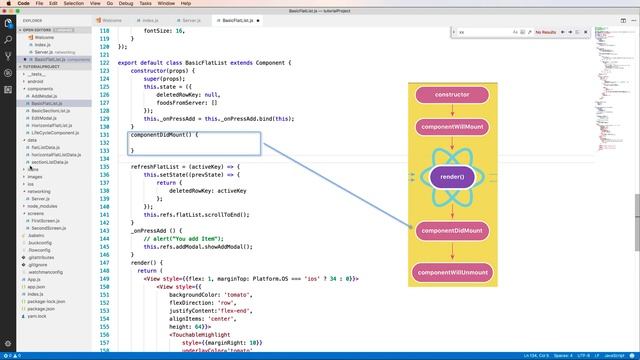Change indentation via Spaces: 4 status item
Viewport: 640px width, 360px height.
pos(563,356)
